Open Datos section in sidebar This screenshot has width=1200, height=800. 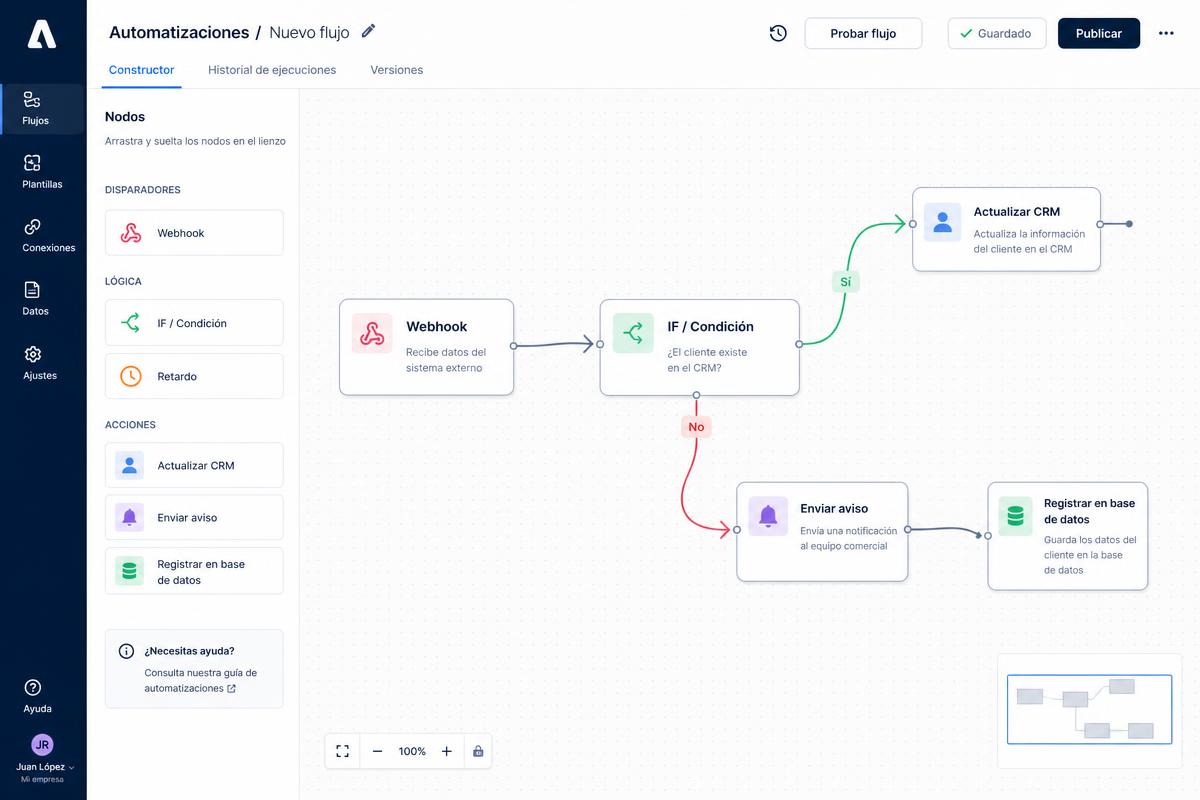click(x=35, y=299)
